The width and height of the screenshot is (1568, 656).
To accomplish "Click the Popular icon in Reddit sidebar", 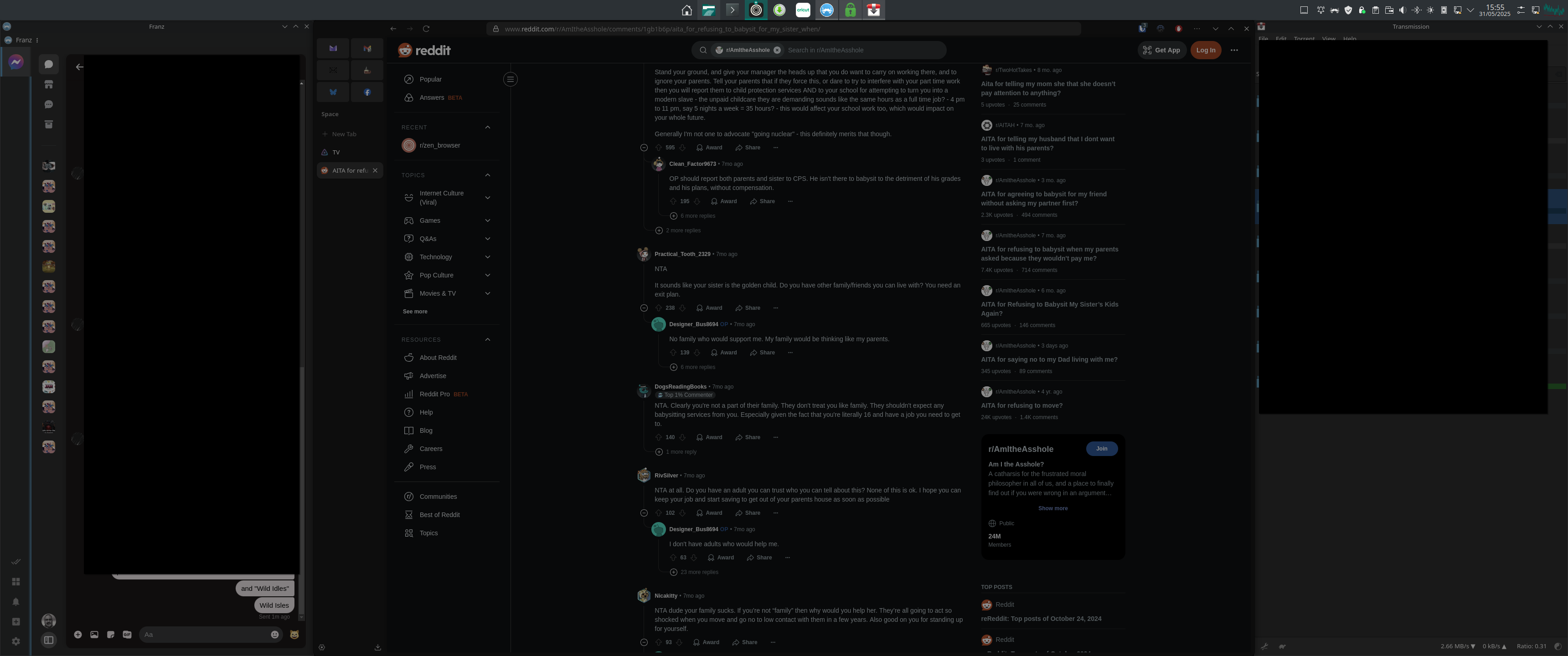I will [x=408, y=79].
